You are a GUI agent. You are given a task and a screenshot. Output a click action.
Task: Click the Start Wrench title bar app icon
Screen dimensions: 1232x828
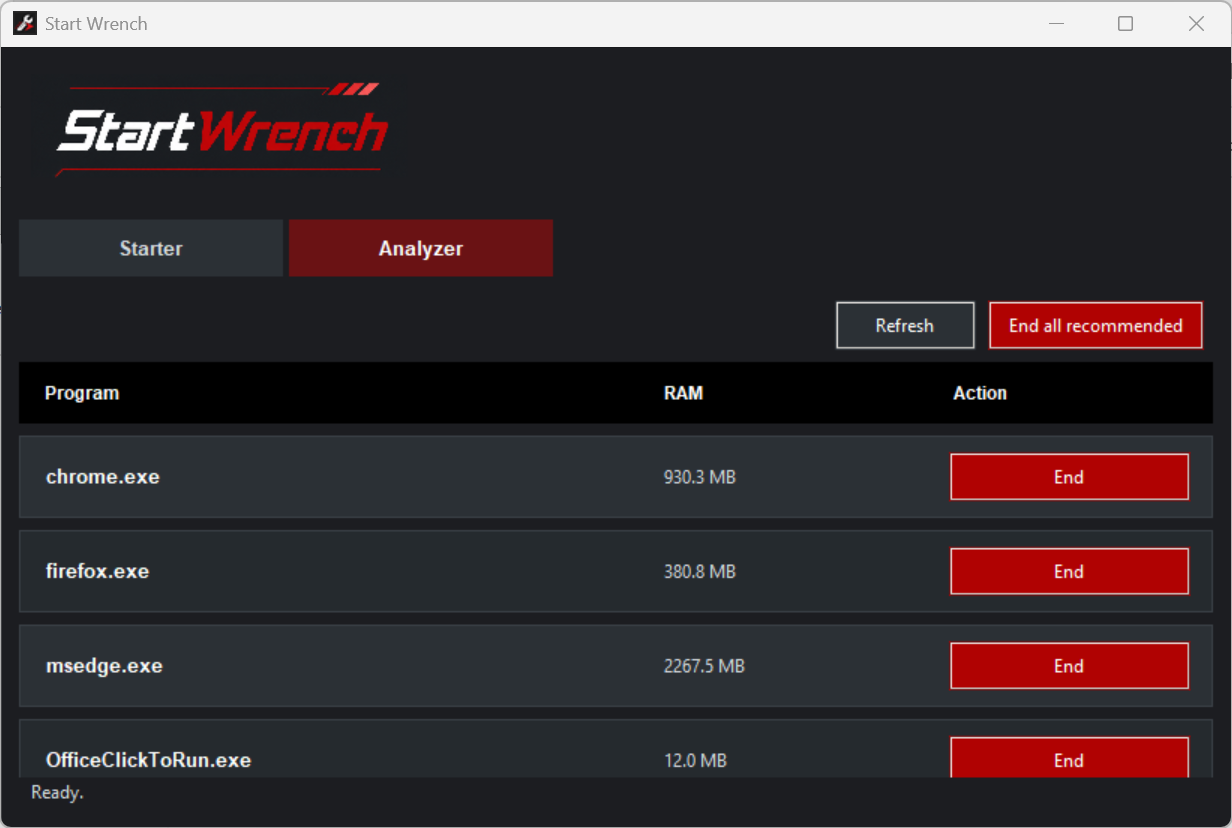click(x=25, y=23)
